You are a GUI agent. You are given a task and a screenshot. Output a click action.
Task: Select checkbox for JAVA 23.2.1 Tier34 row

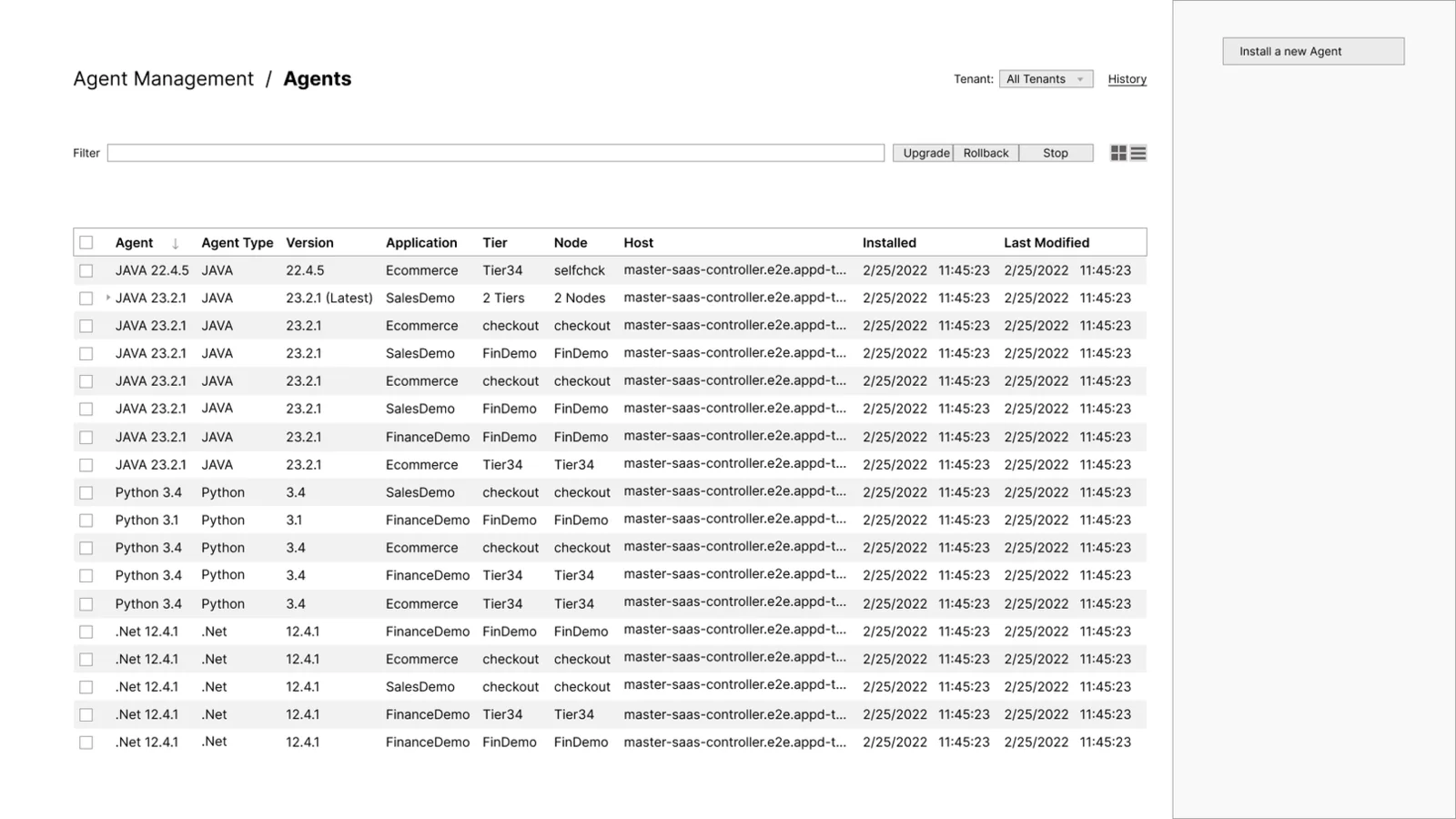click(86, 465)
